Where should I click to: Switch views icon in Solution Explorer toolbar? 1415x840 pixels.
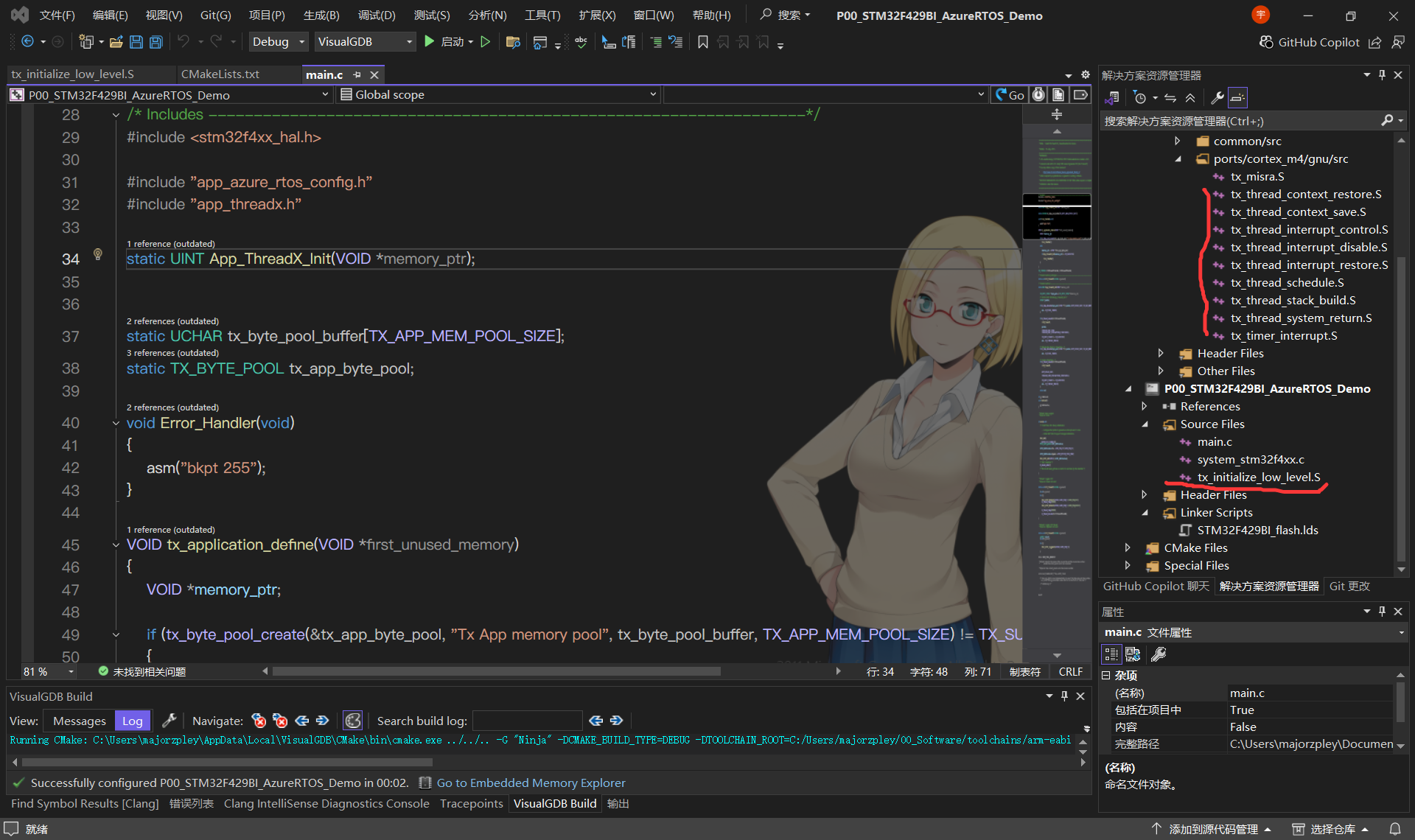[1113, 98]
